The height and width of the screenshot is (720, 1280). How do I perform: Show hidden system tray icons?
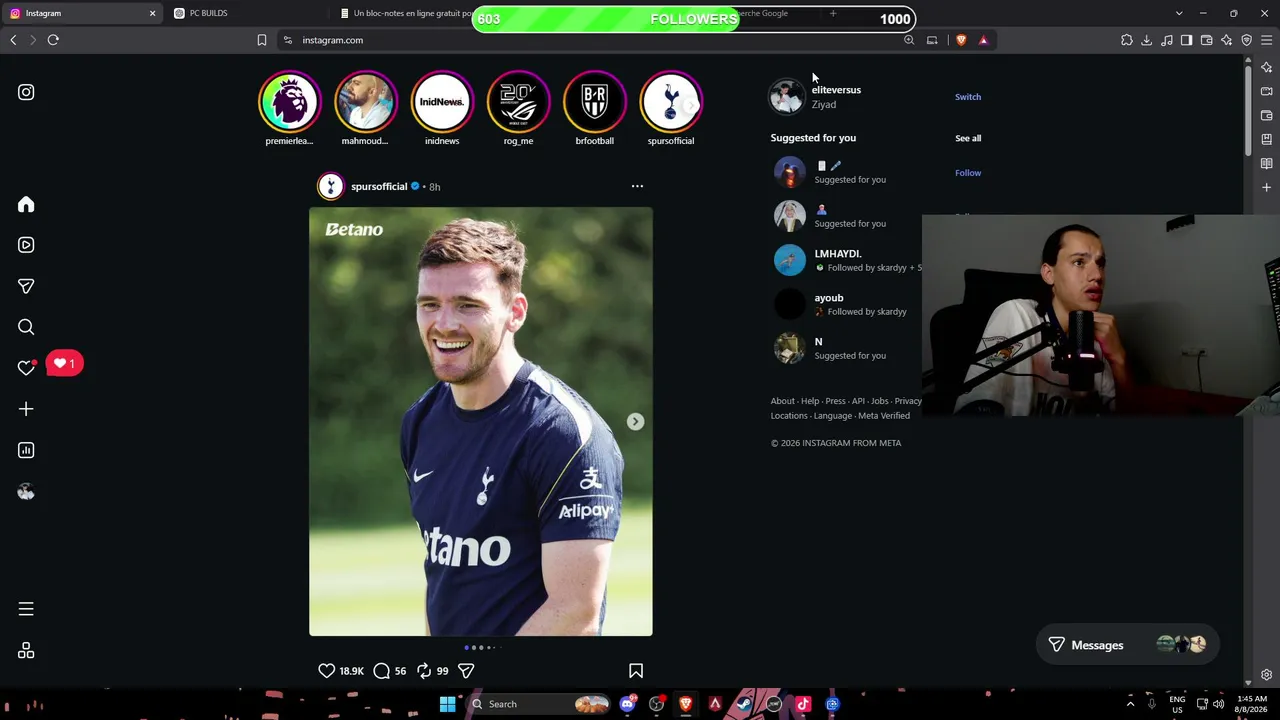point(1131,704)
